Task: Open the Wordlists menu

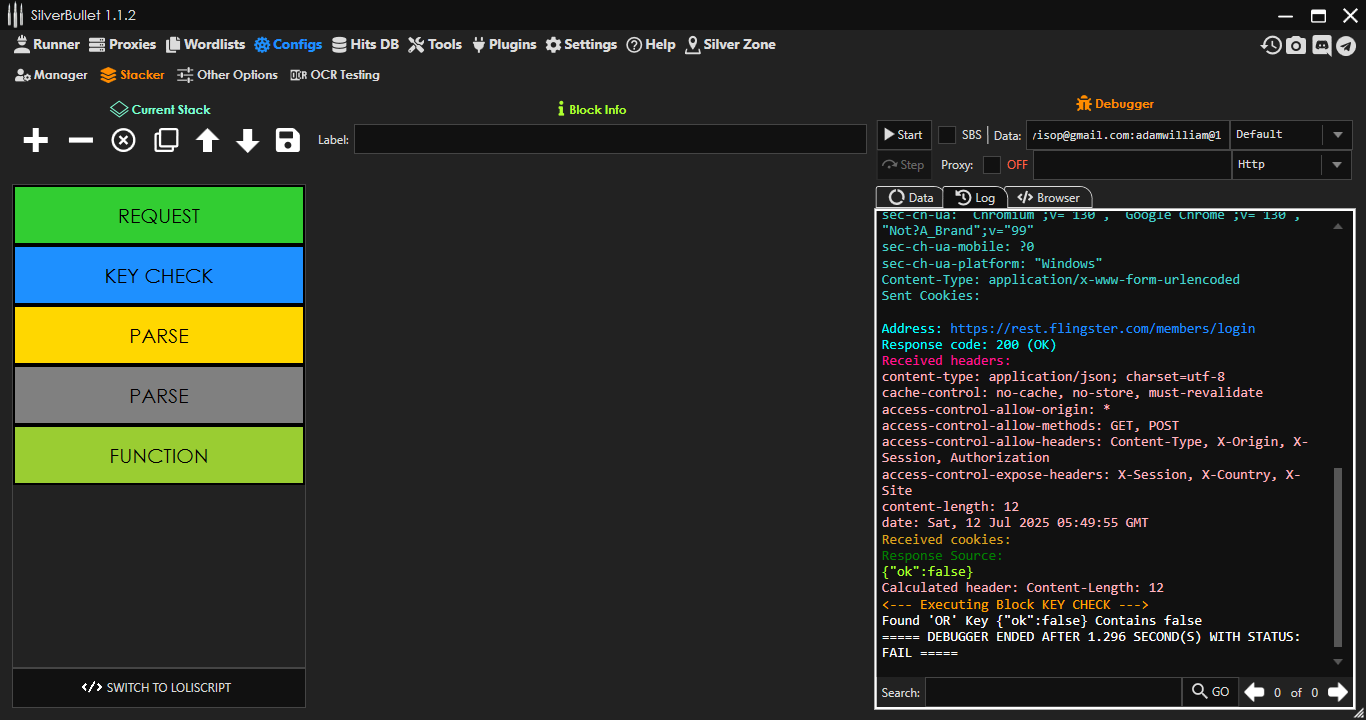Action: click(206, 44)
